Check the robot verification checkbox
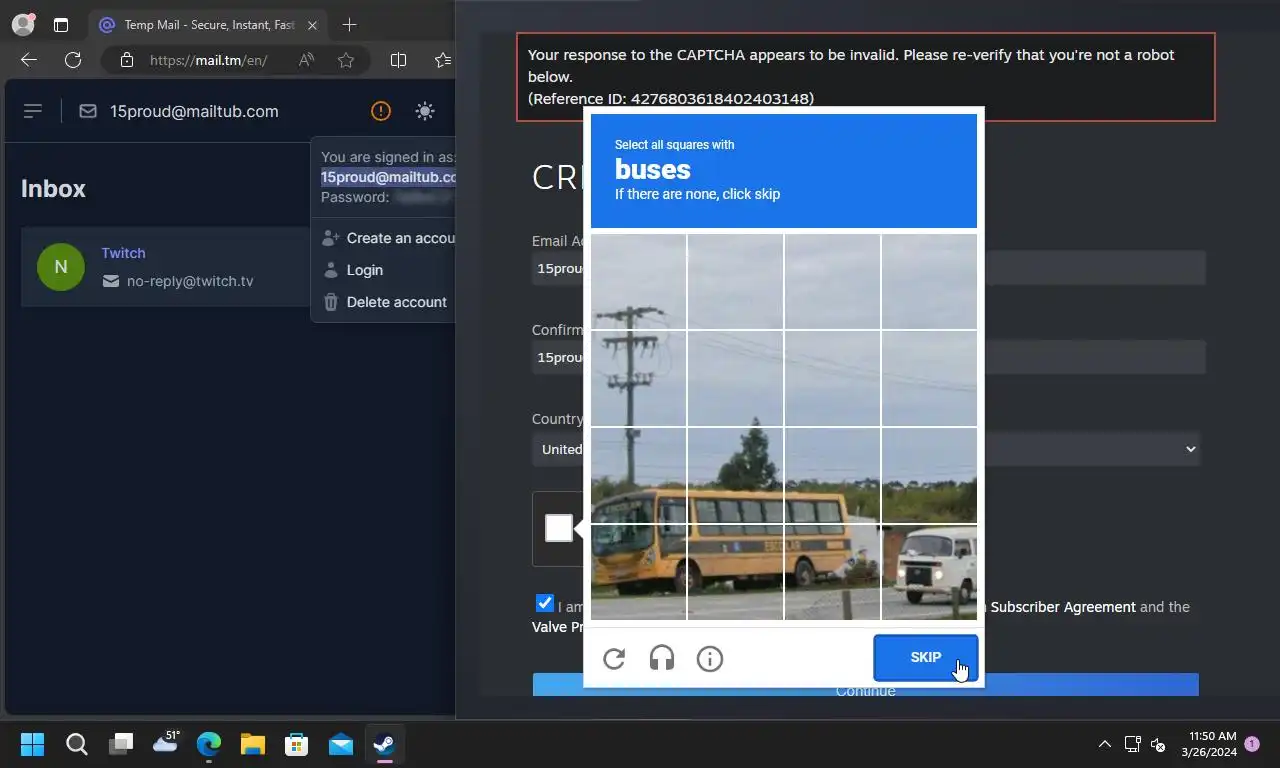Image resolution: width=1280 pixels, height=768 pixels. click(x=559, y=528)
